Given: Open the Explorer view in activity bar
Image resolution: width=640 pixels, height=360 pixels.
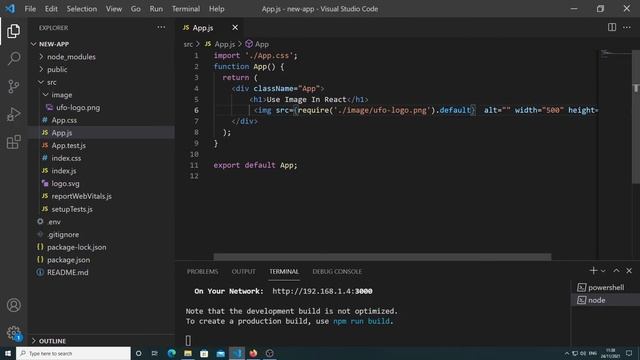Looking at the screenshot, I should (x=13, y=31).
